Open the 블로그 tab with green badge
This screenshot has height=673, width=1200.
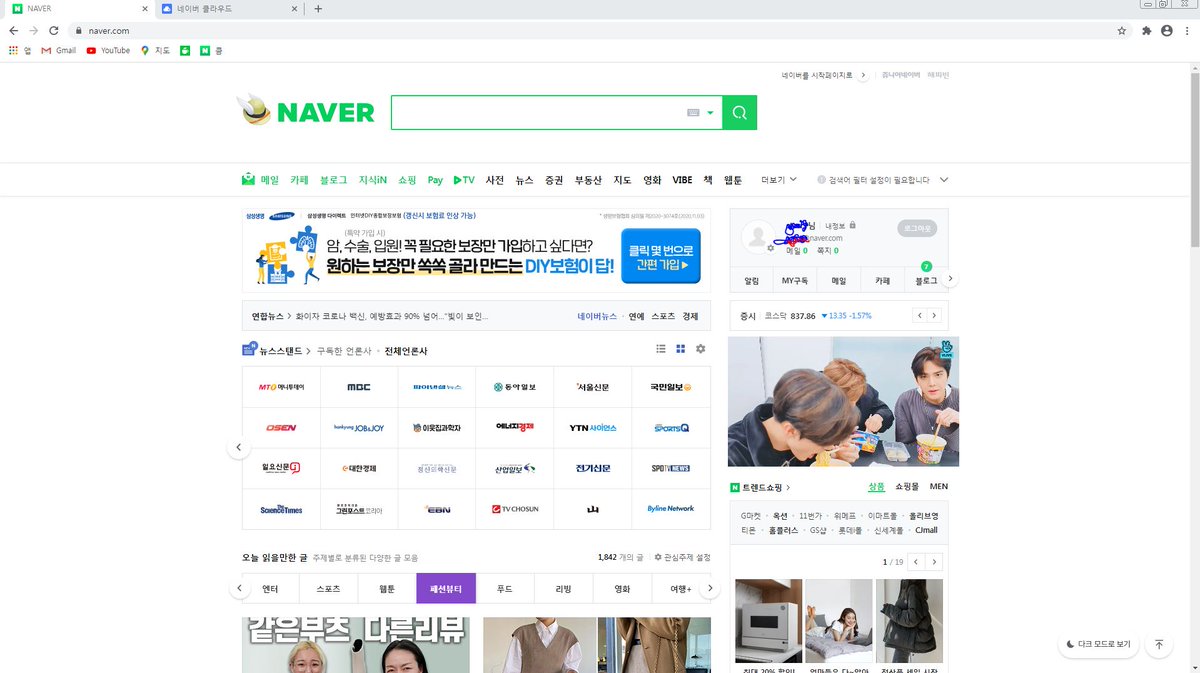tap(926, 281)
